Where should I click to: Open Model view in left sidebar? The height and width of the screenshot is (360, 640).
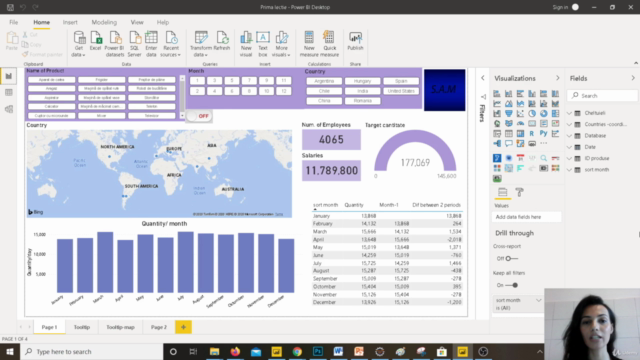(x=9, y=109)
